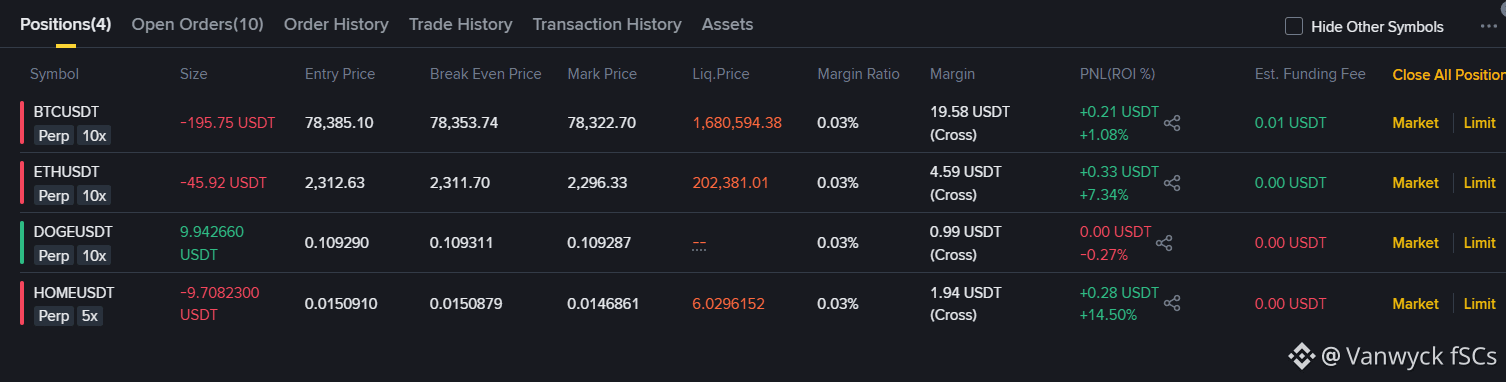This screenshot has height=382, width=1506.
Task: Open the three-dot more options menu
Action: tap(1488, 27)
